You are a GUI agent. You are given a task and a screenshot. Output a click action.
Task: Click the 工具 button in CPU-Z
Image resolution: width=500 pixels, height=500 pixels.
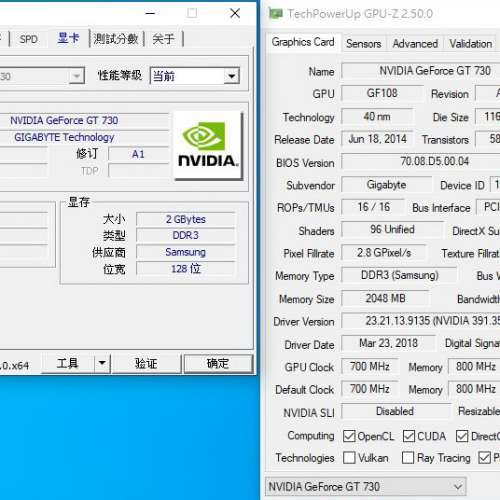(x=68, y=363)
